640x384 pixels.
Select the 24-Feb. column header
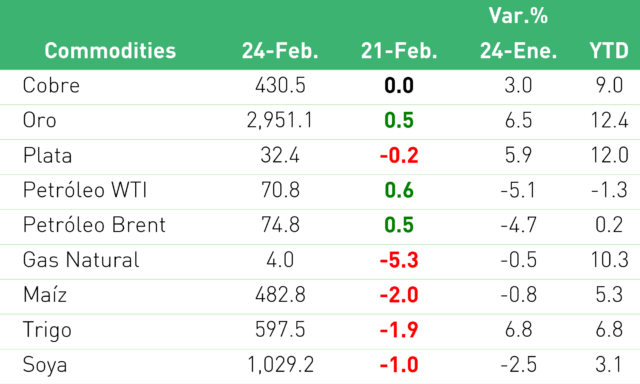(x=280, y=51)
